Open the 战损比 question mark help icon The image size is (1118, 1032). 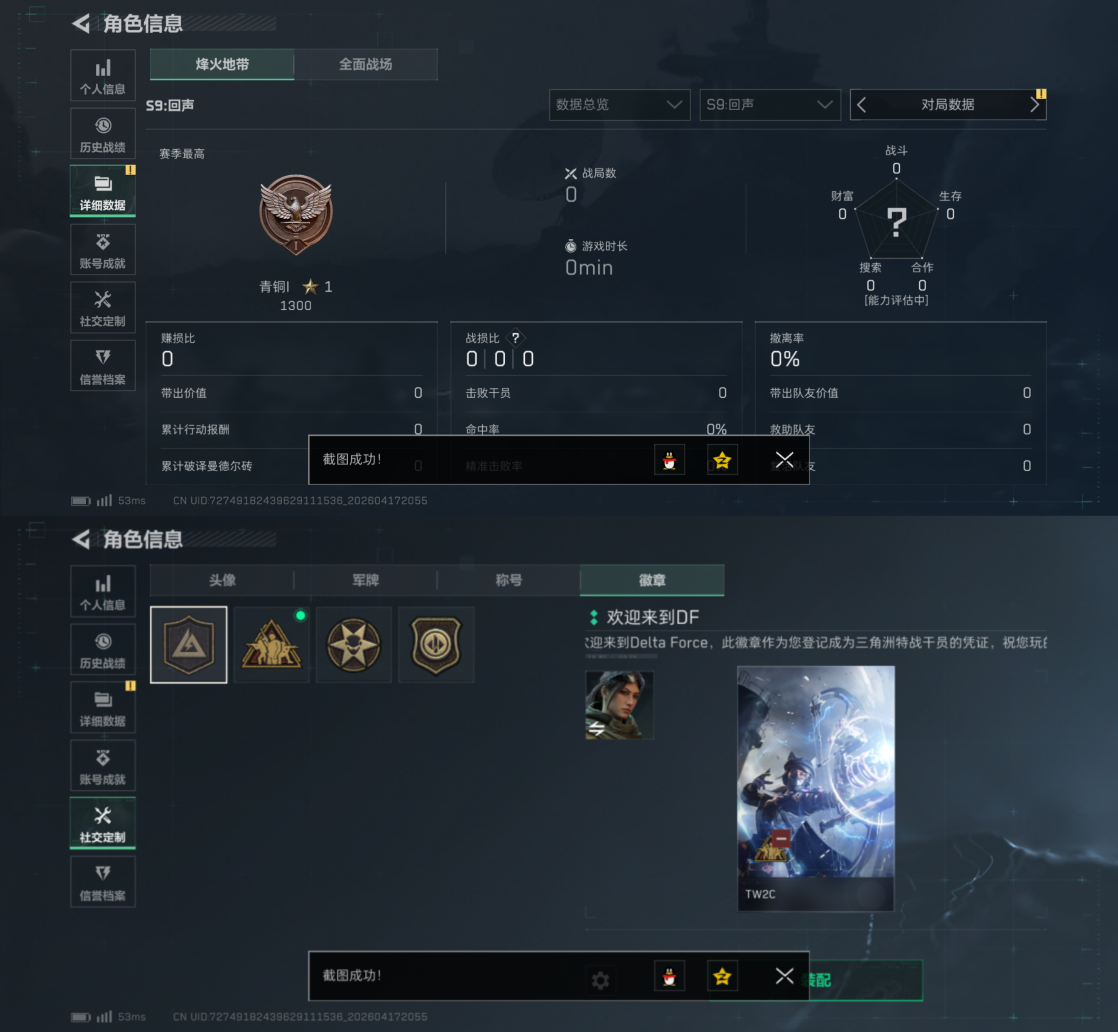point(516,338)
